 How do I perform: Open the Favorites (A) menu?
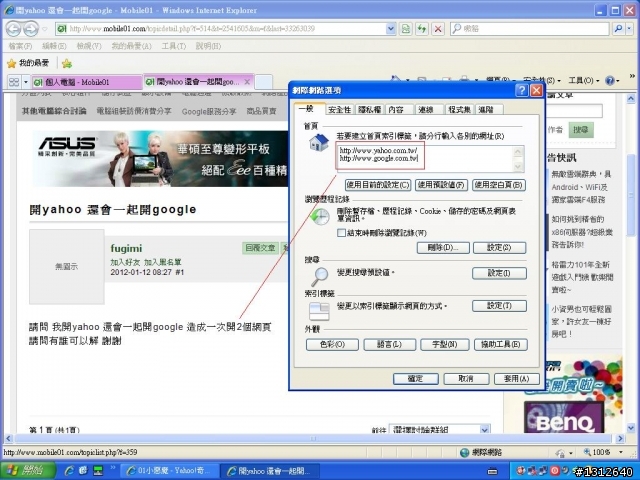pyautogui.click(x=131, y=46)
